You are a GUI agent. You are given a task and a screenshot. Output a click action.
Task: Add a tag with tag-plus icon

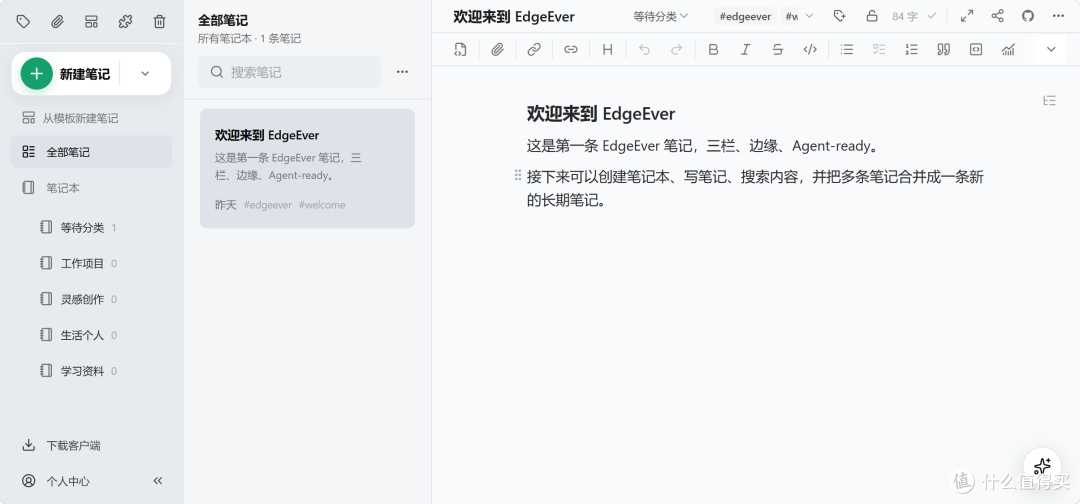coord(839,16)
